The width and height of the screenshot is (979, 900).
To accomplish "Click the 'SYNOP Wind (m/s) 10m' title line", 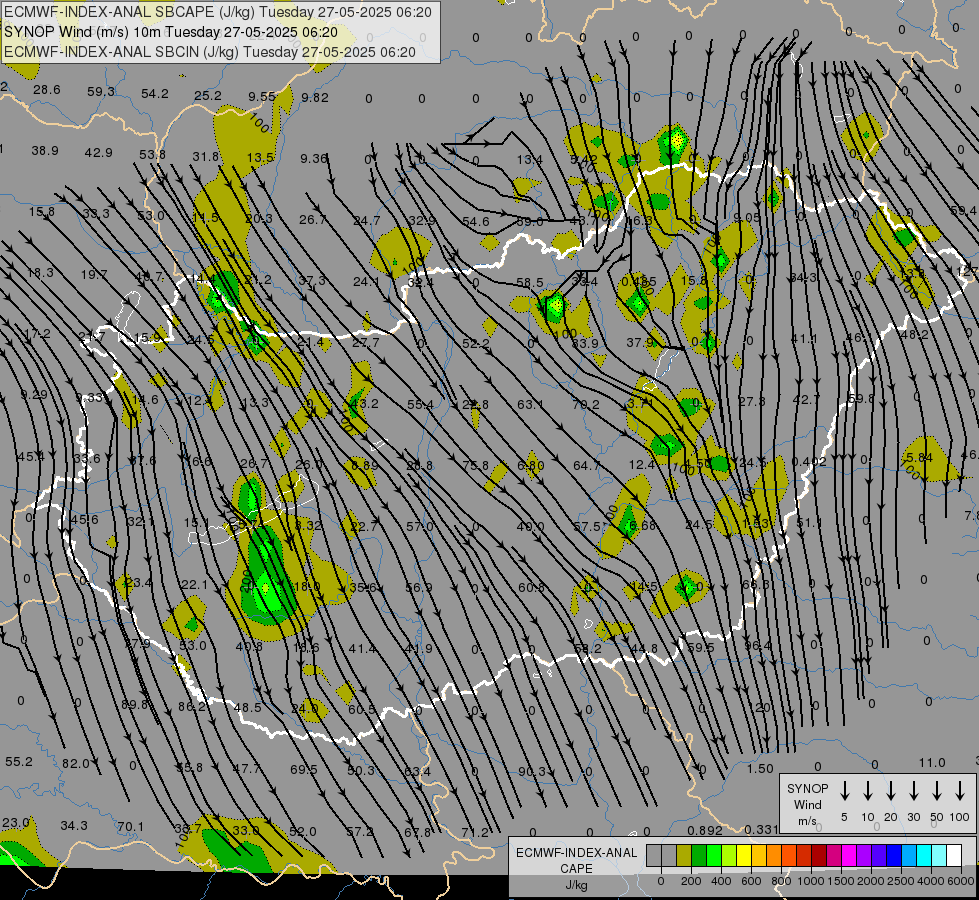I will coord(170,32).
